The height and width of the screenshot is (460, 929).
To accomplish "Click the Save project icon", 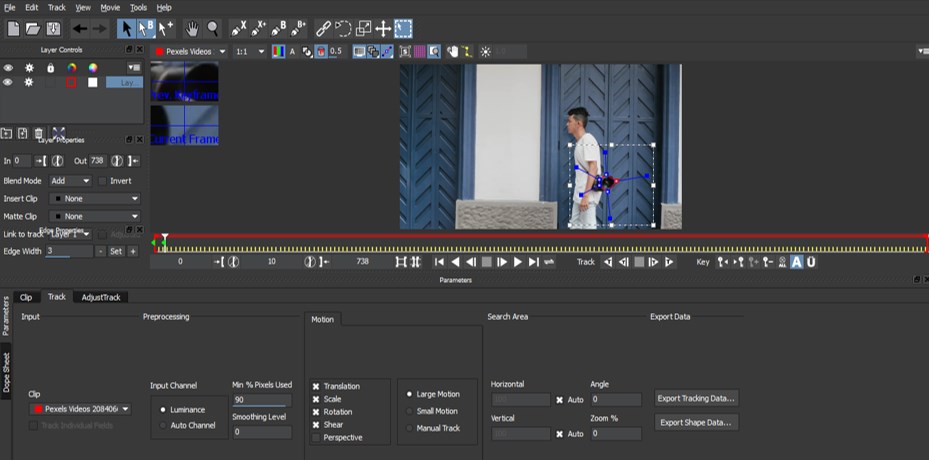I will 53,28.
